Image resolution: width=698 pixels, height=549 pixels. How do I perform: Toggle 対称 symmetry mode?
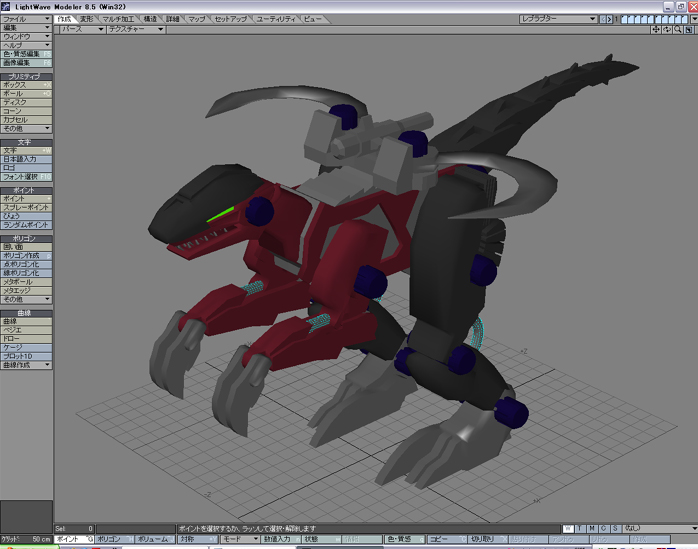tap(198, 539)
